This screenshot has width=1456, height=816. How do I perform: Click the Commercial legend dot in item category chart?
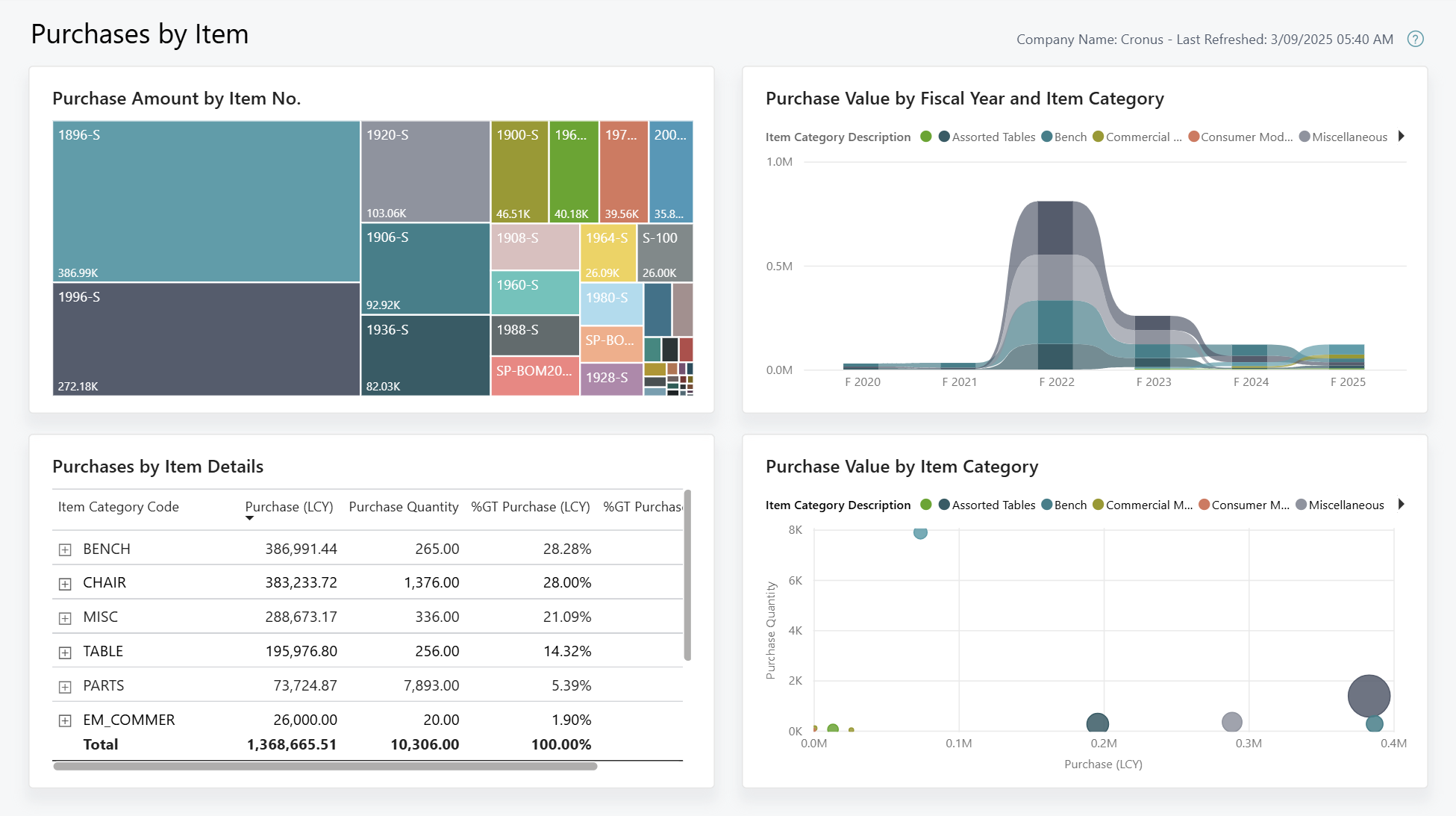[1097, 505]
